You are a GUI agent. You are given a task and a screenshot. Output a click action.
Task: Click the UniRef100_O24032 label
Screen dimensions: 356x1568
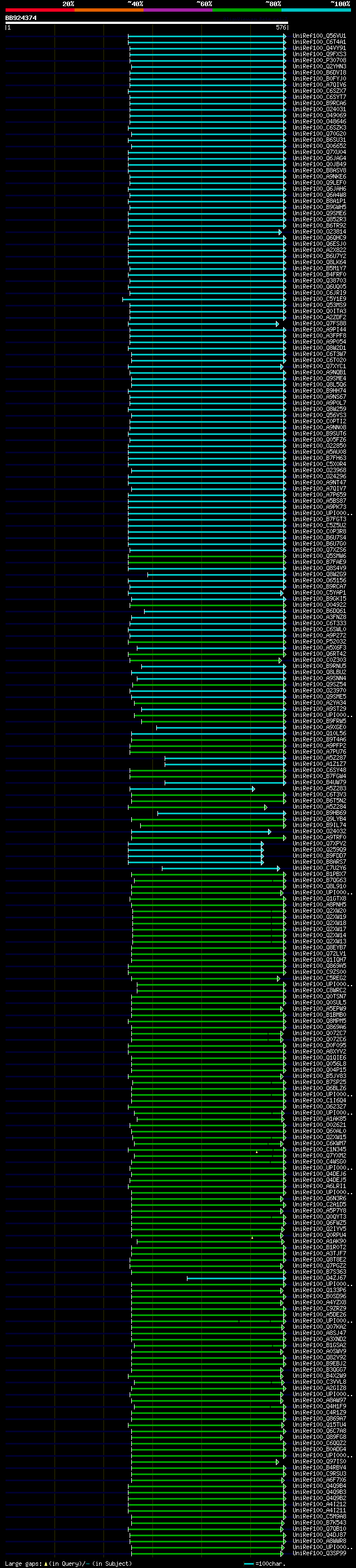coord(319,832)
